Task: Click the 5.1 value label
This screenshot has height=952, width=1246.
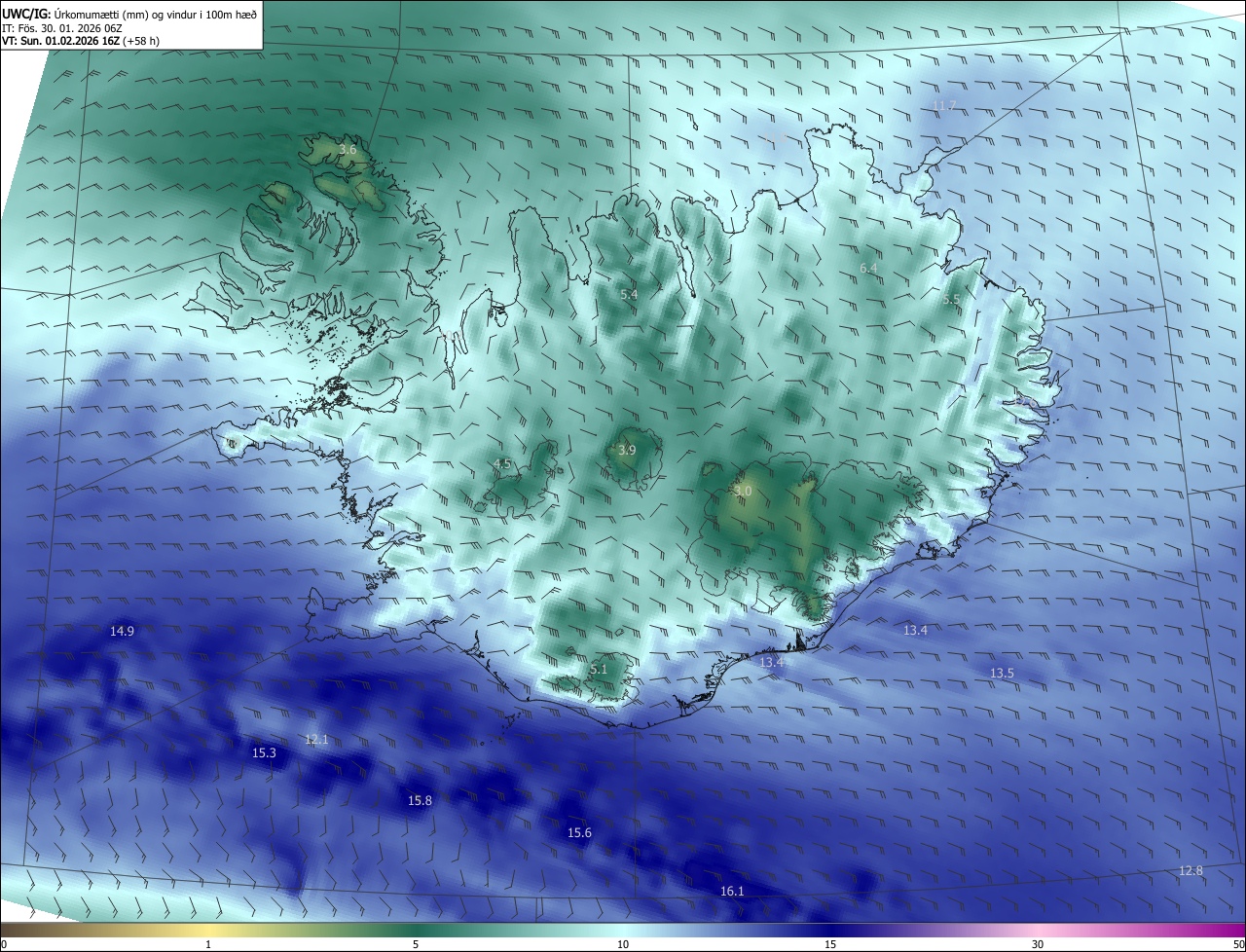Action: pos(599,669)
